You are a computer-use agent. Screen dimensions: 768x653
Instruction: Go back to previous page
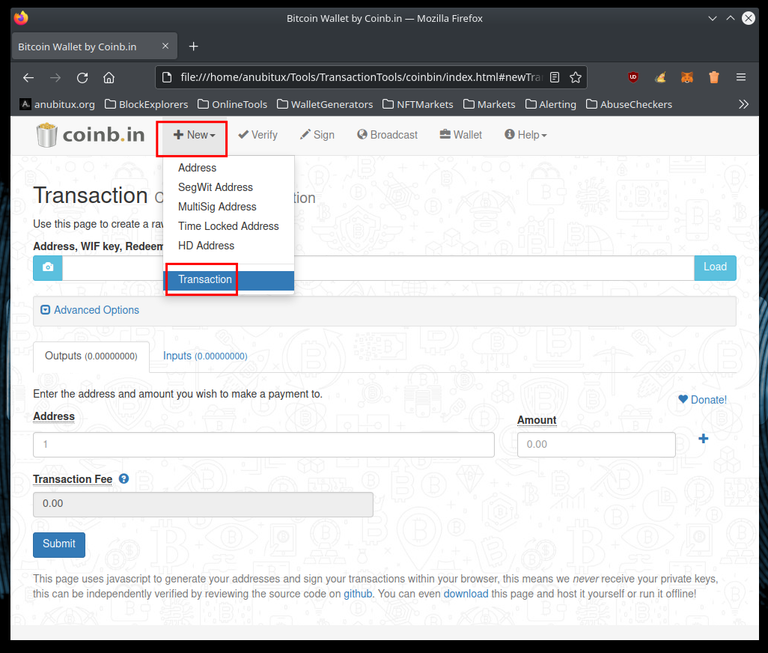point(28,77)
